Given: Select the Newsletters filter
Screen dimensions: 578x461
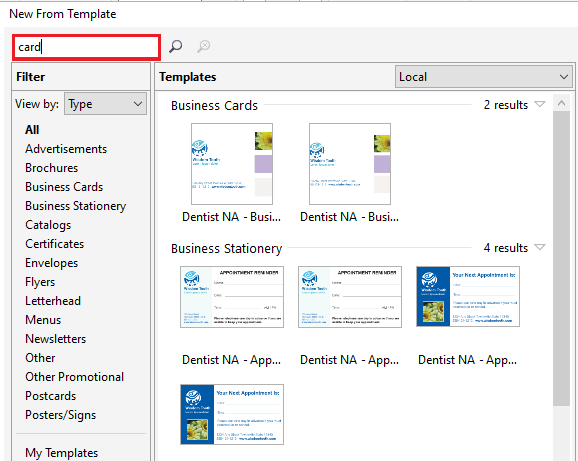Looking at the screenshot, I should [56, 339].
